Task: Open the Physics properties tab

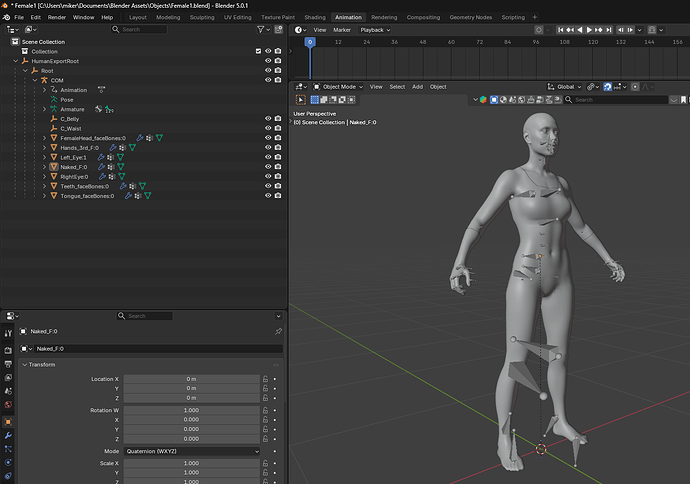Action: 8,462
